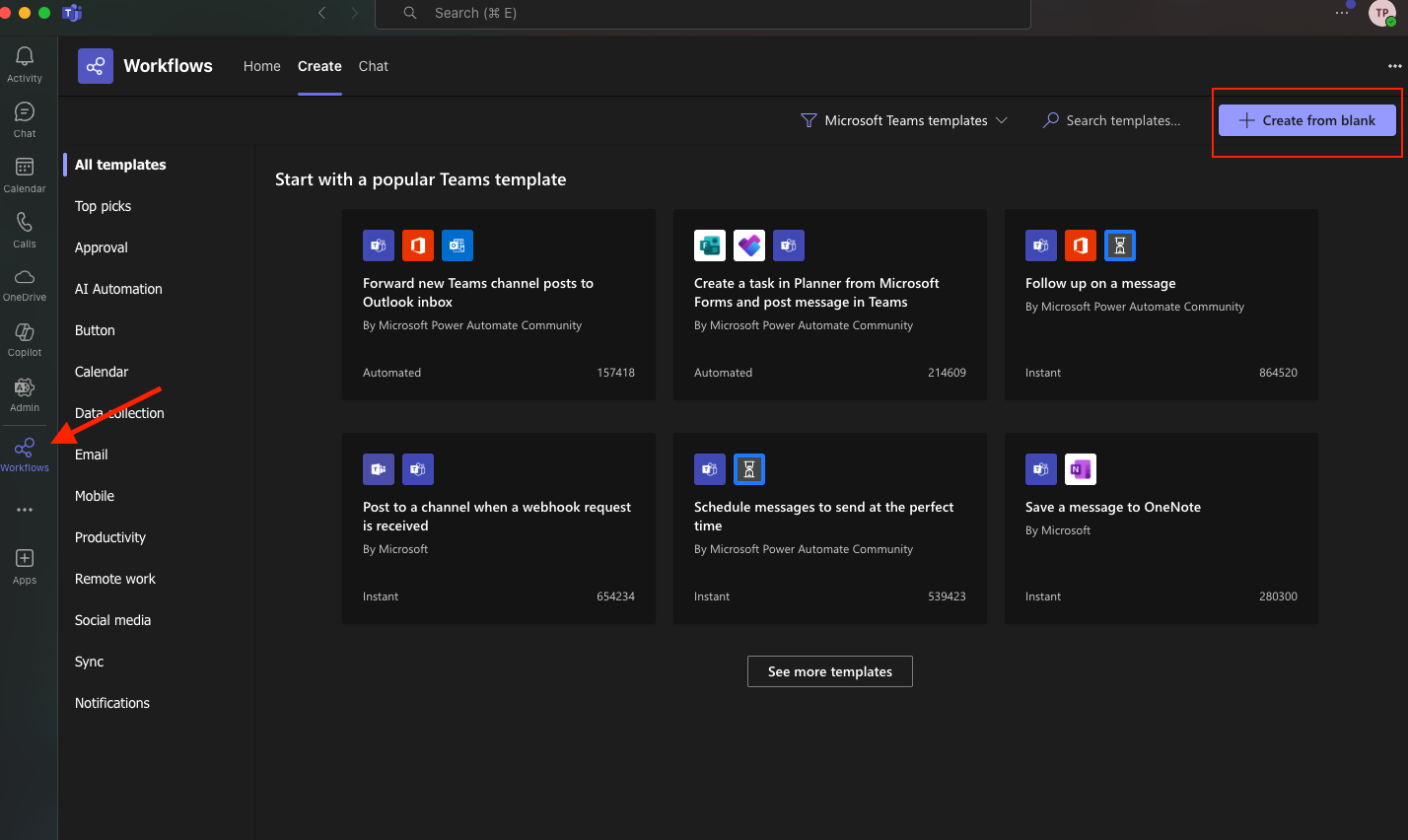Open OneDrive cloud icon in sidebar
The image size is (1408, 840).
coord(25,283)
